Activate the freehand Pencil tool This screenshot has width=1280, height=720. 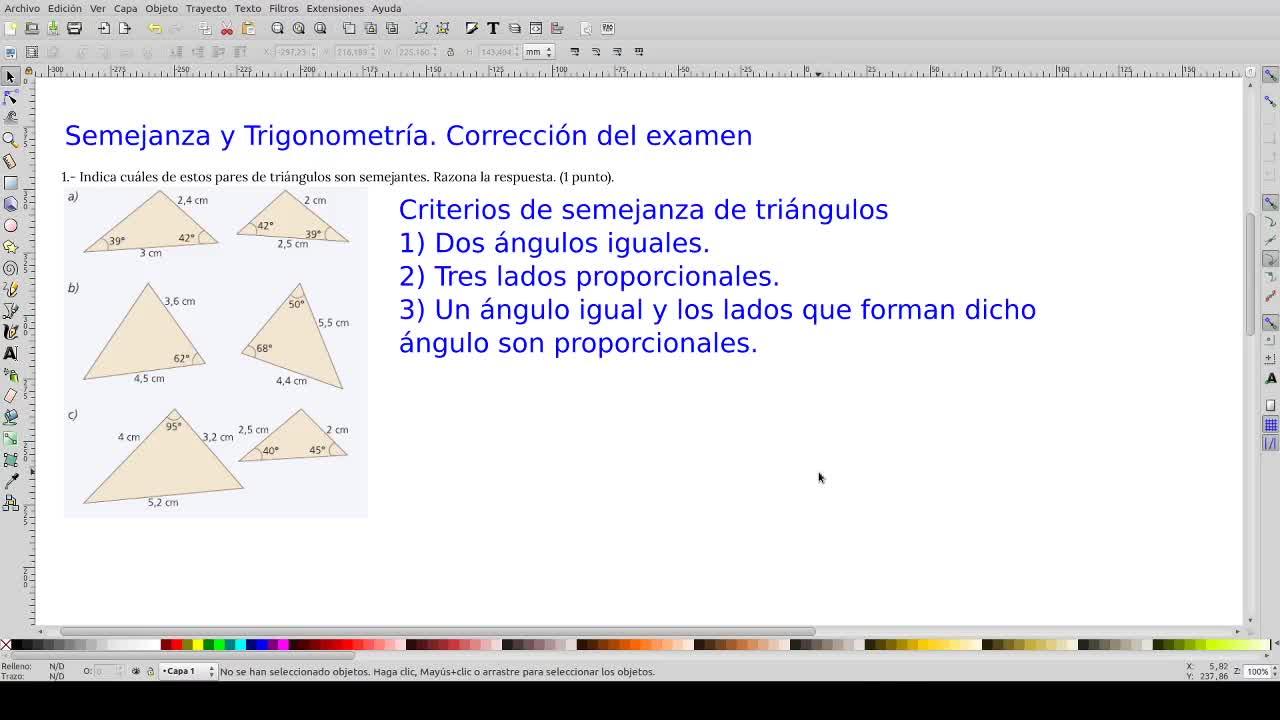tap(11, 290)
